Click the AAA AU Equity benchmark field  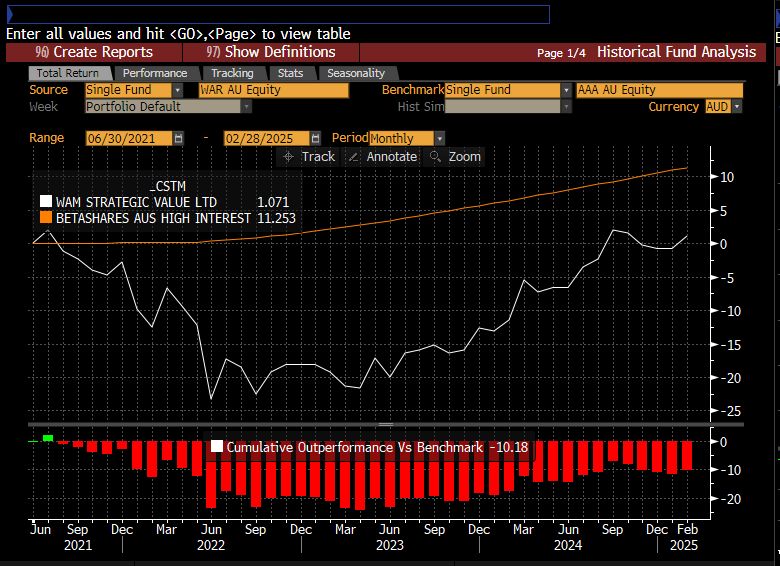660,90
